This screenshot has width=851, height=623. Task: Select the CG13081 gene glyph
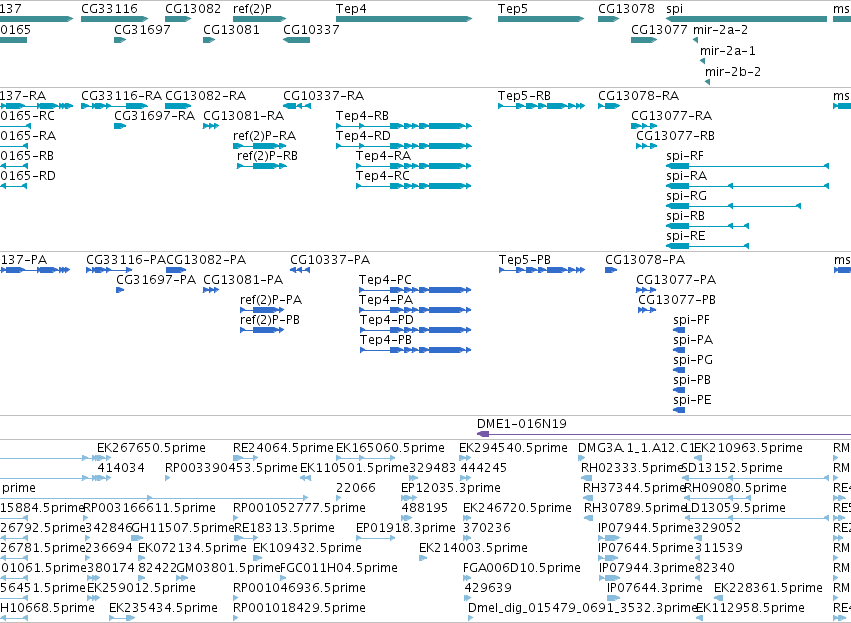pos(209,40)
